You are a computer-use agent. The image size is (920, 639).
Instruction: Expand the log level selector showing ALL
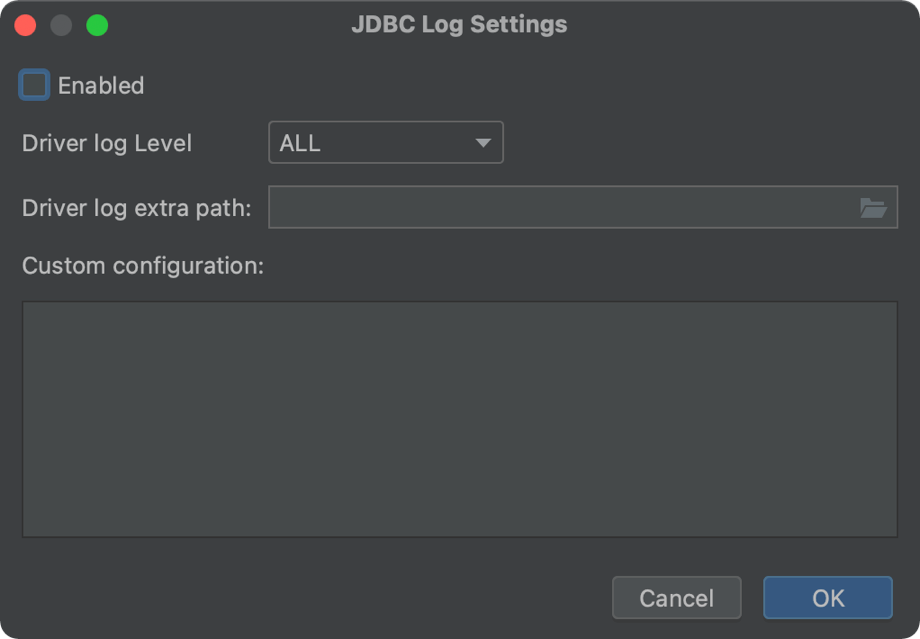tap(385, 142)
